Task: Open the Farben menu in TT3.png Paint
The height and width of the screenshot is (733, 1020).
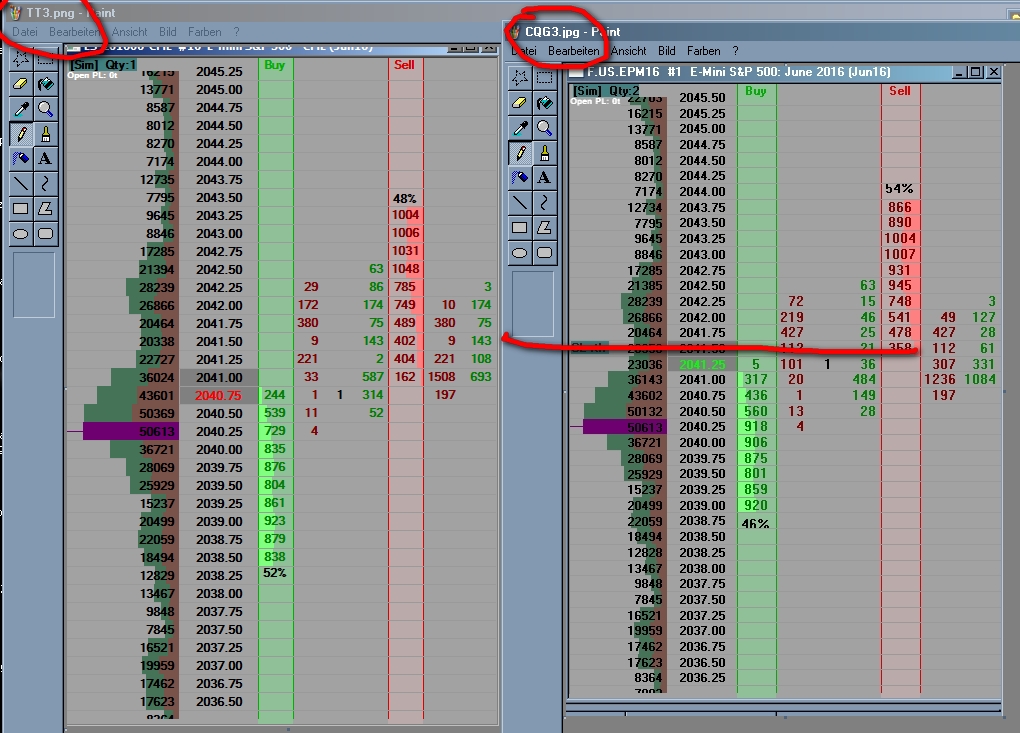Action: (x=204, y=32)
